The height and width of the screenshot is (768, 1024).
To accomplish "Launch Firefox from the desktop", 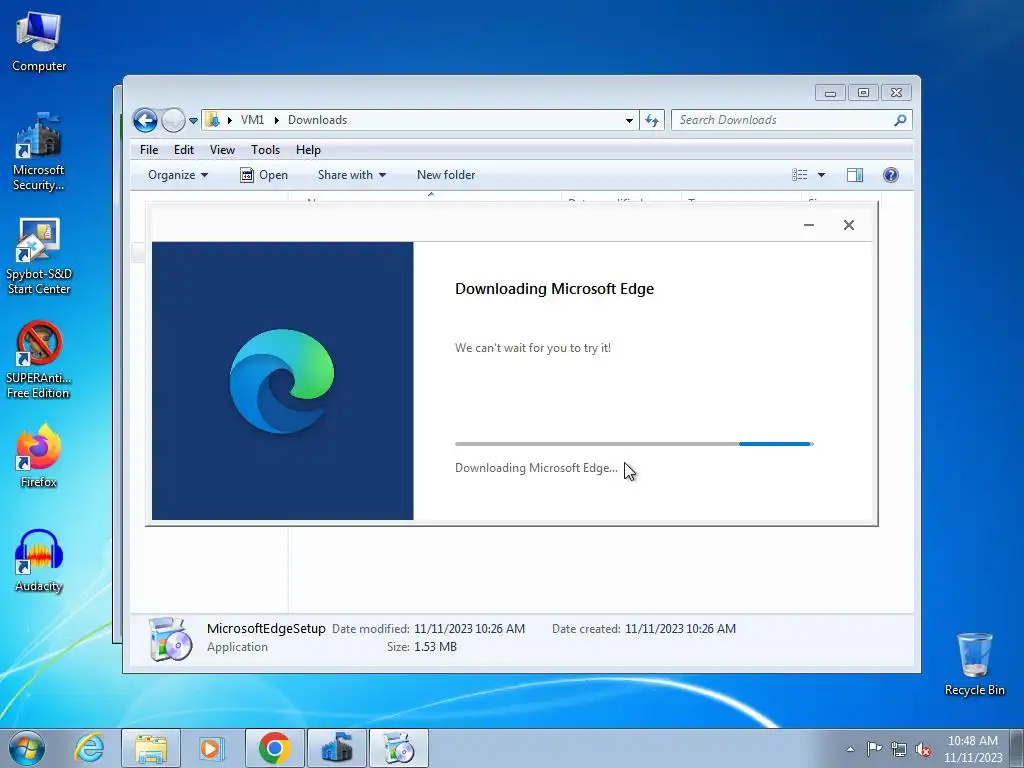I will click(x=39, y=456).
